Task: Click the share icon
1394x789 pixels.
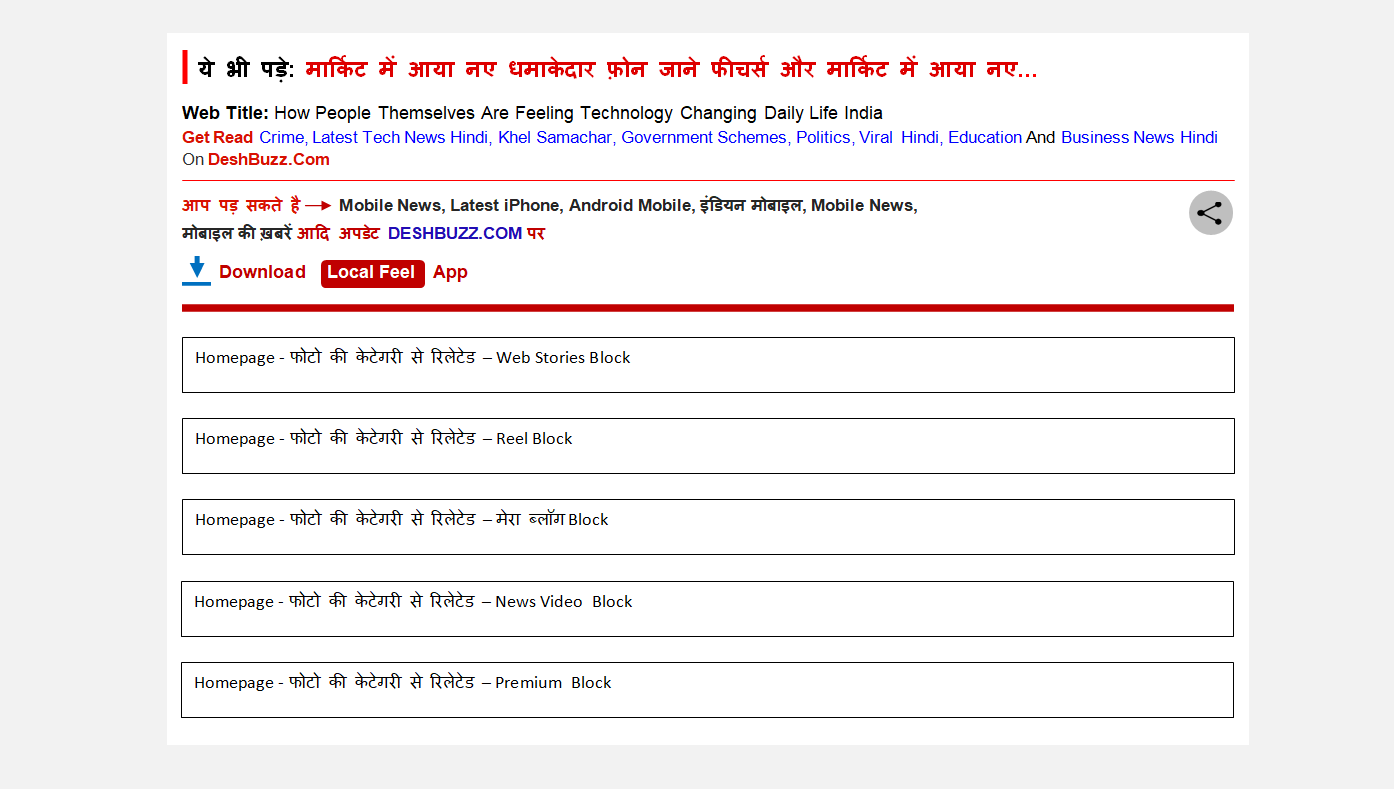Action: (1210, 213)
